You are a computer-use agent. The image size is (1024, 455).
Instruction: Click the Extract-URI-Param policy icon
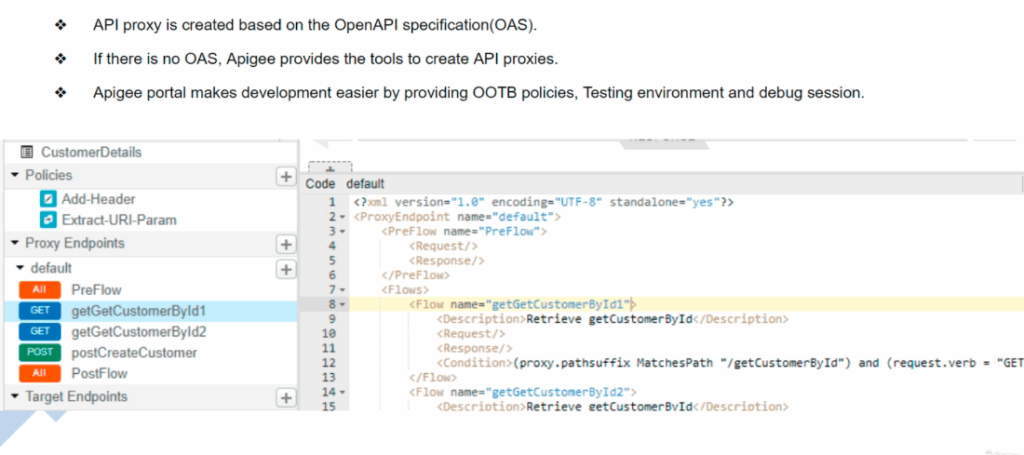48,219
